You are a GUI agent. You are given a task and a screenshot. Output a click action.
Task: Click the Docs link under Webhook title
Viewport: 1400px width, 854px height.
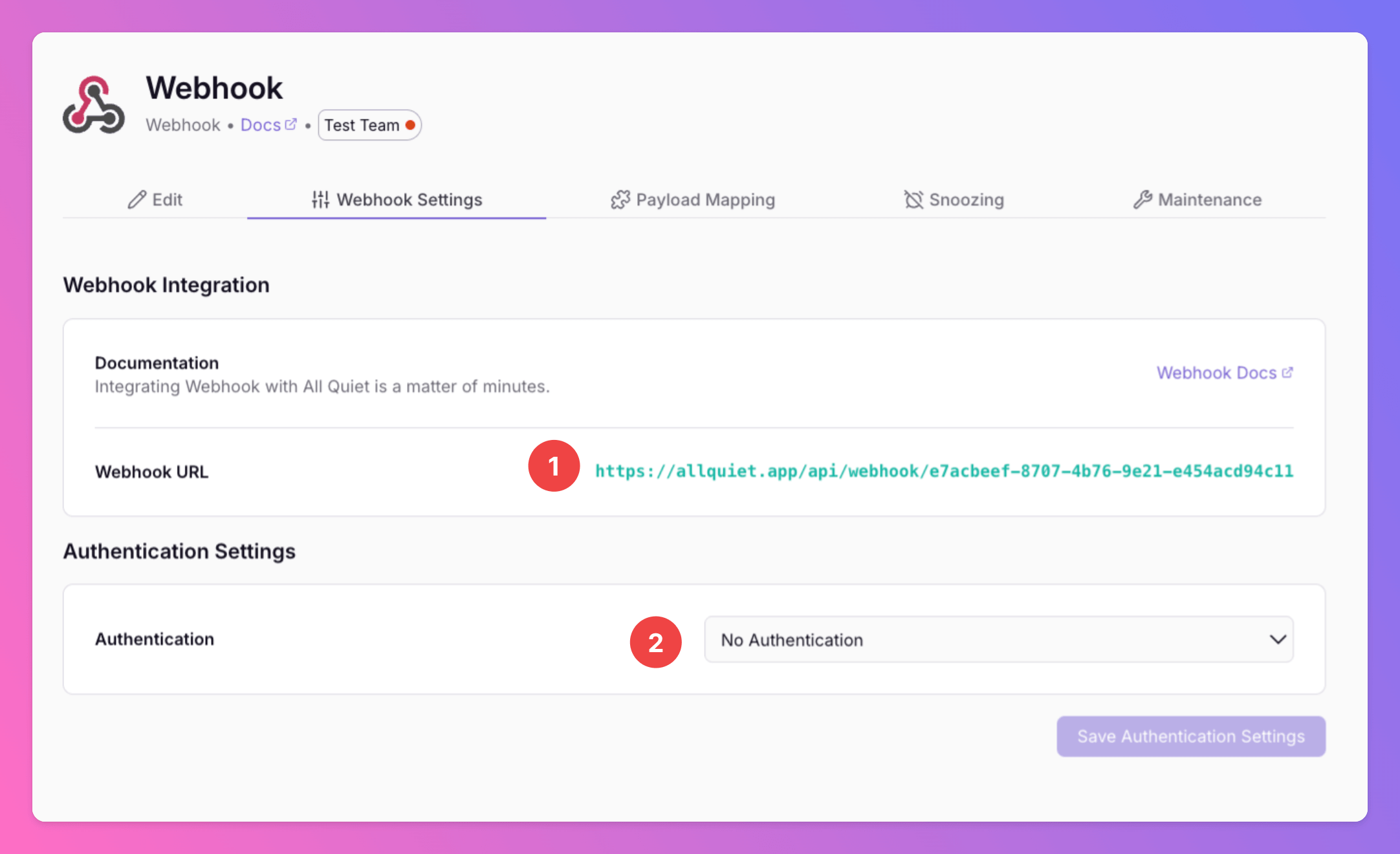[261, 125]
